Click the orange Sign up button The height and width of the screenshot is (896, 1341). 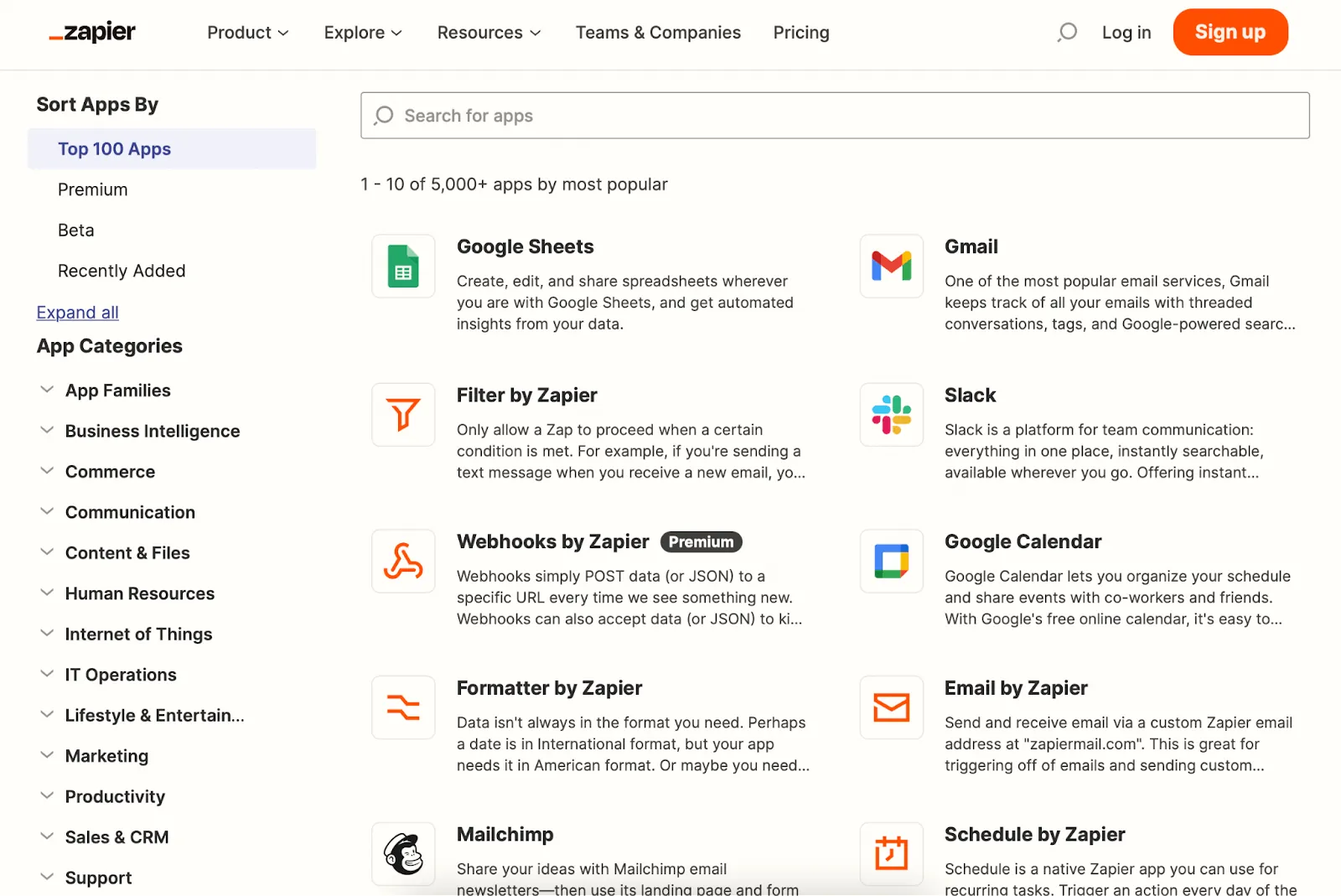coord(1230,32)
